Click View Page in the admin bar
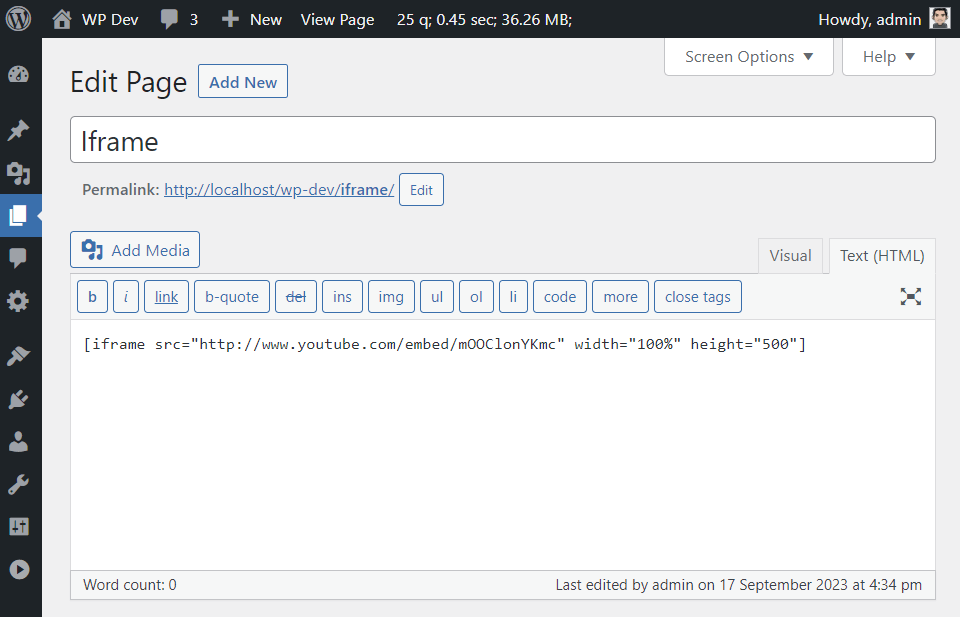The height and width of the screenshot is (617, 960). coord(337,19)
